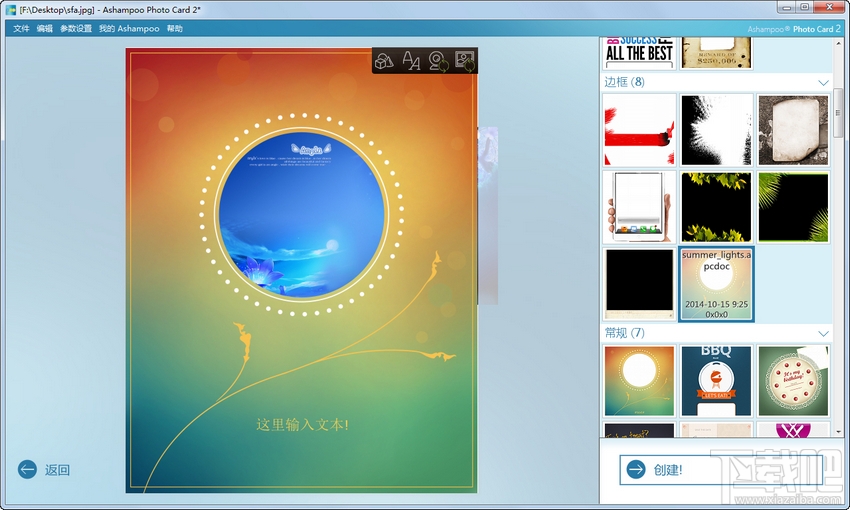Open the 参数设置 menu
Image resolution: width=850 pixels, height=510 pixels.
coord(76,29)
